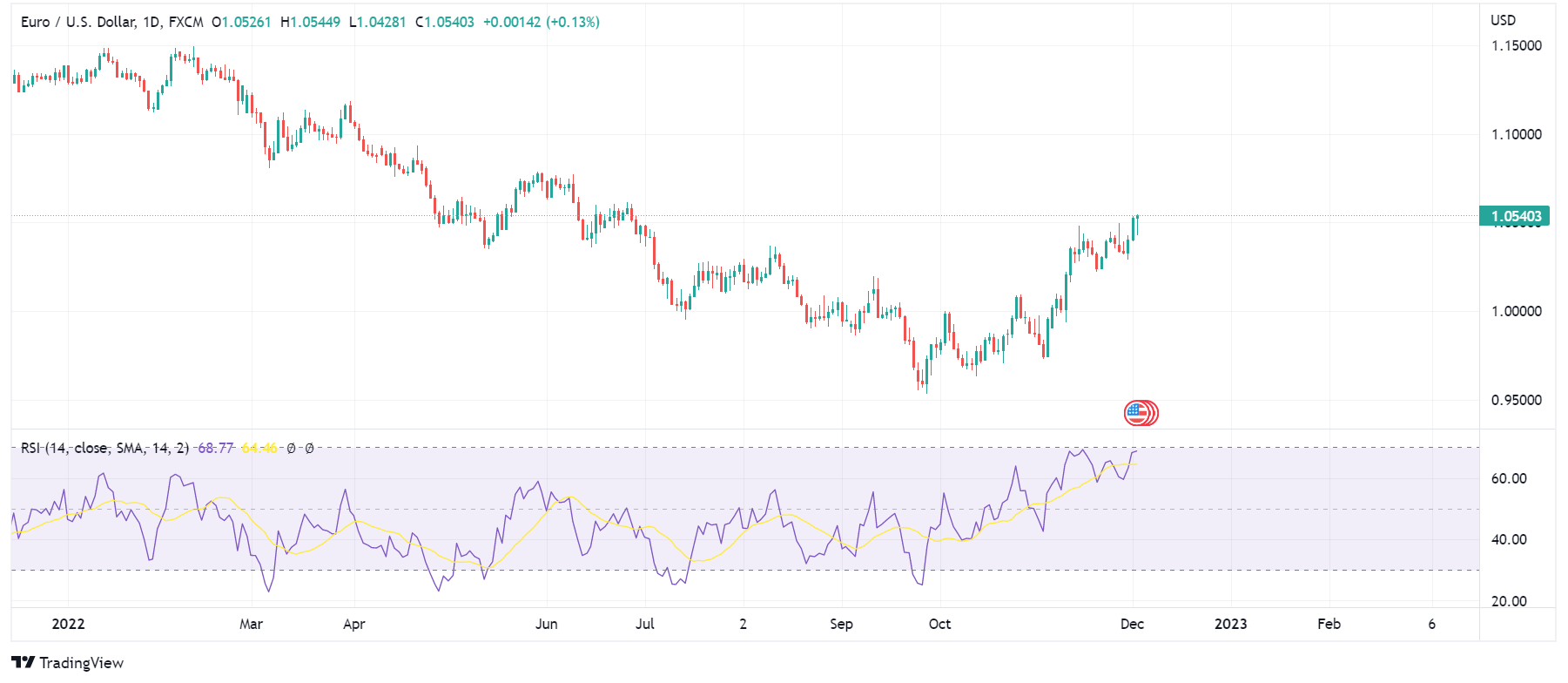This screenshot has height=683, width=1568.
Task: Click the 1.10000 price axis label
Action: tap(1516, 134)
